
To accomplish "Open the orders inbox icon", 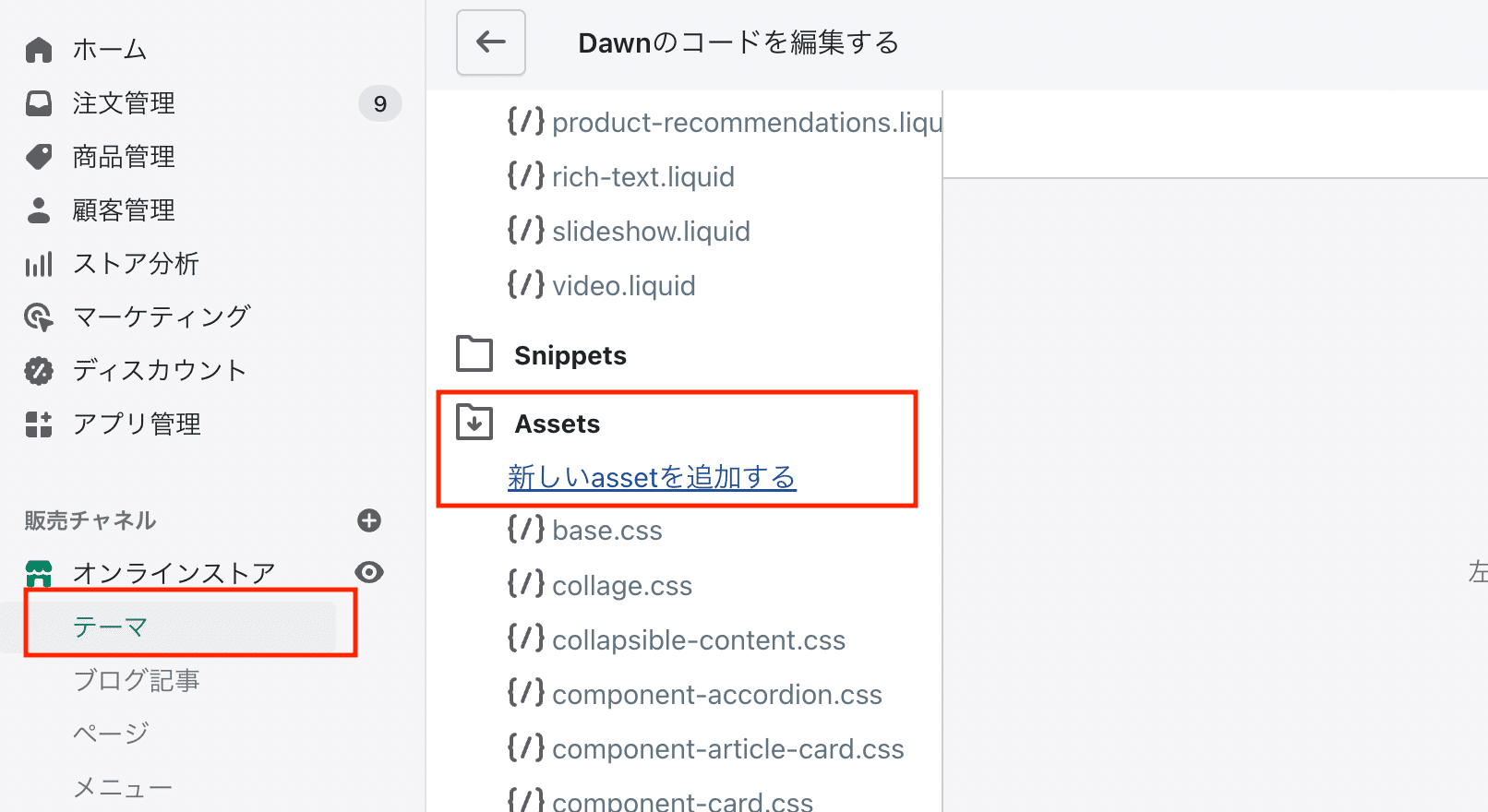I will coord(39,103).
